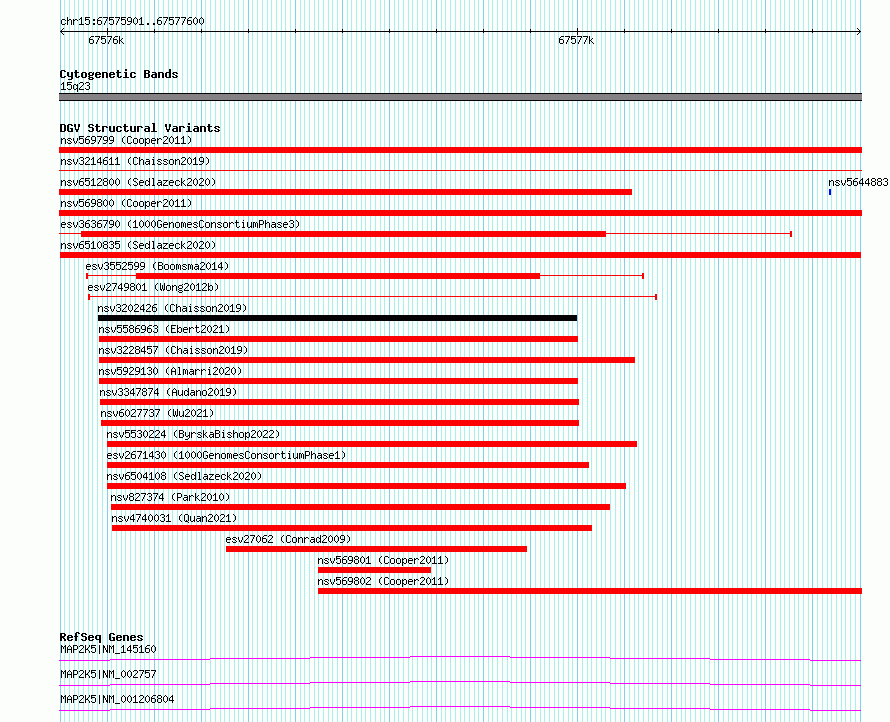The width and height of the screenshot is (890, 722).
Task: Click nsv5530224 (ByrskaBishop2022) label
Action: [194, 434]
